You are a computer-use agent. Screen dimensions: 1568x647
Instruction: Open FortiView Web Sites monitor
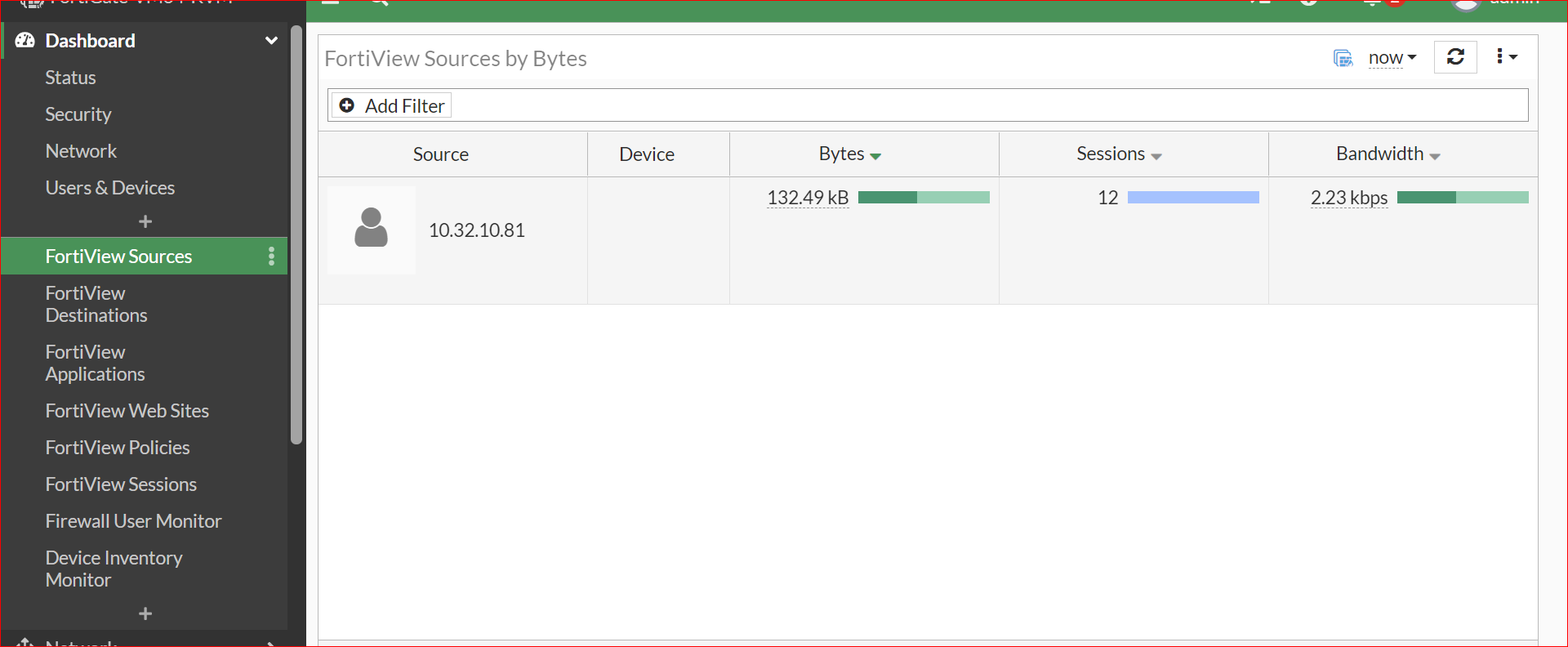click(127, 411)
